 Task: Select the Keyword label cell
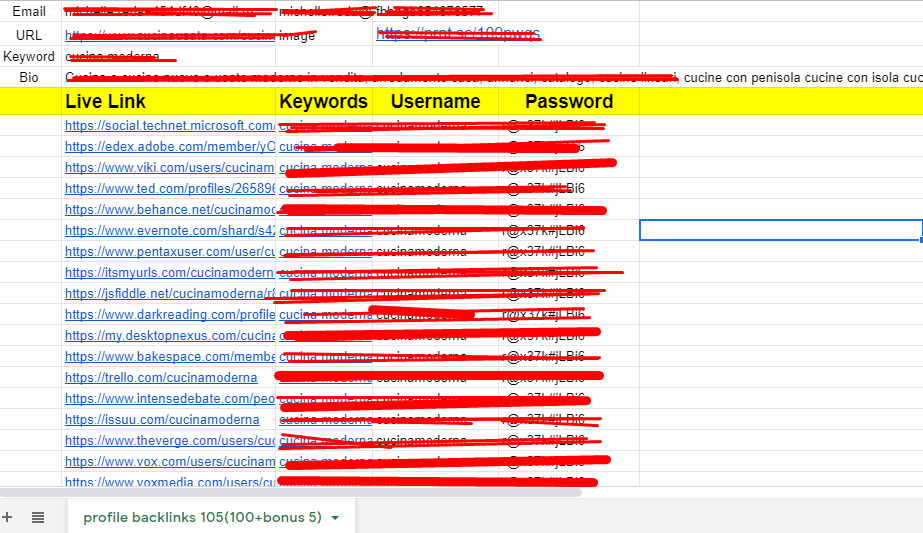[x=29, y=57]
